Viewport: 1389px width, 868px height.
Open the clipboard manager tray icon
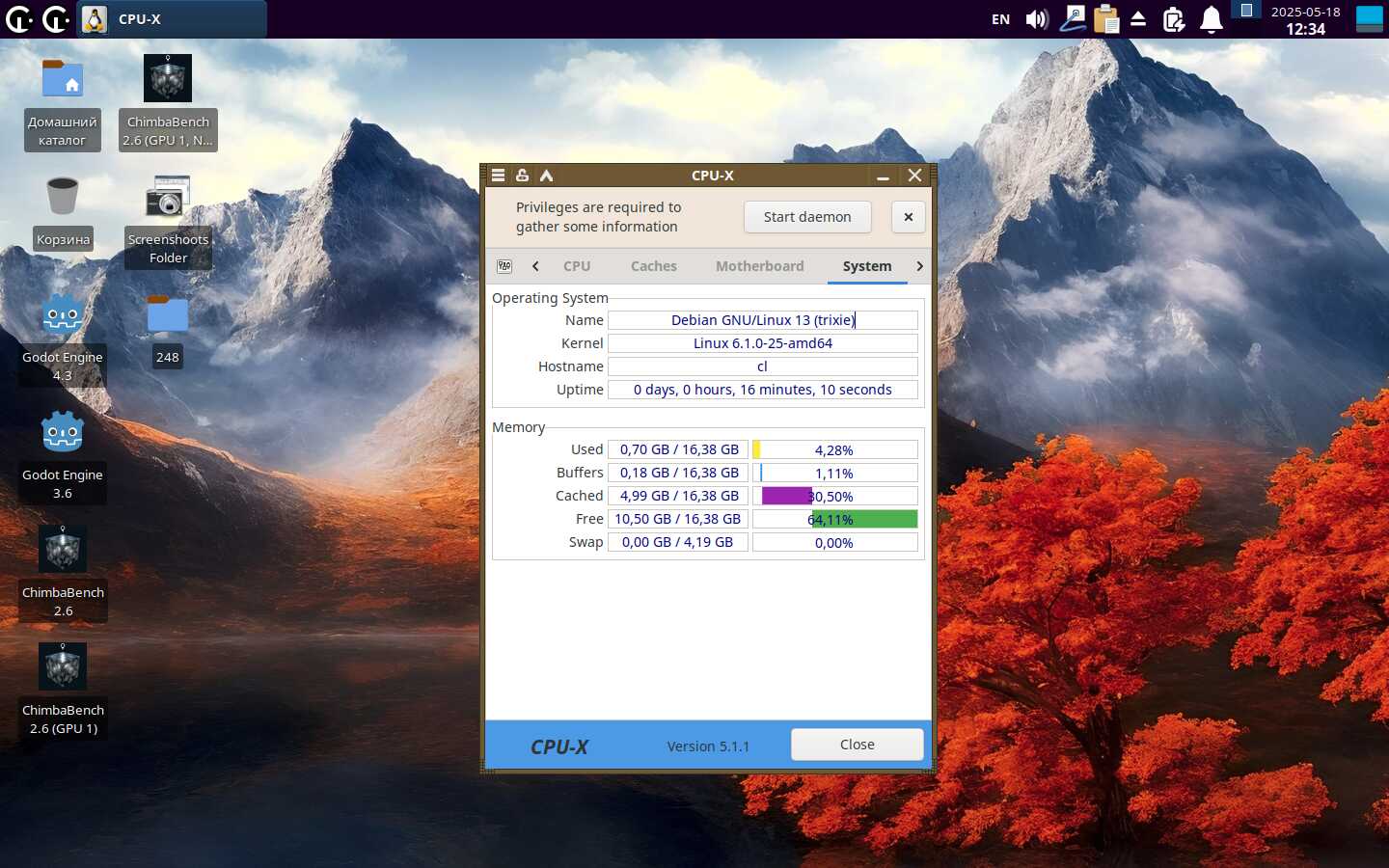pyautogui.click(x=1106, y=19)
